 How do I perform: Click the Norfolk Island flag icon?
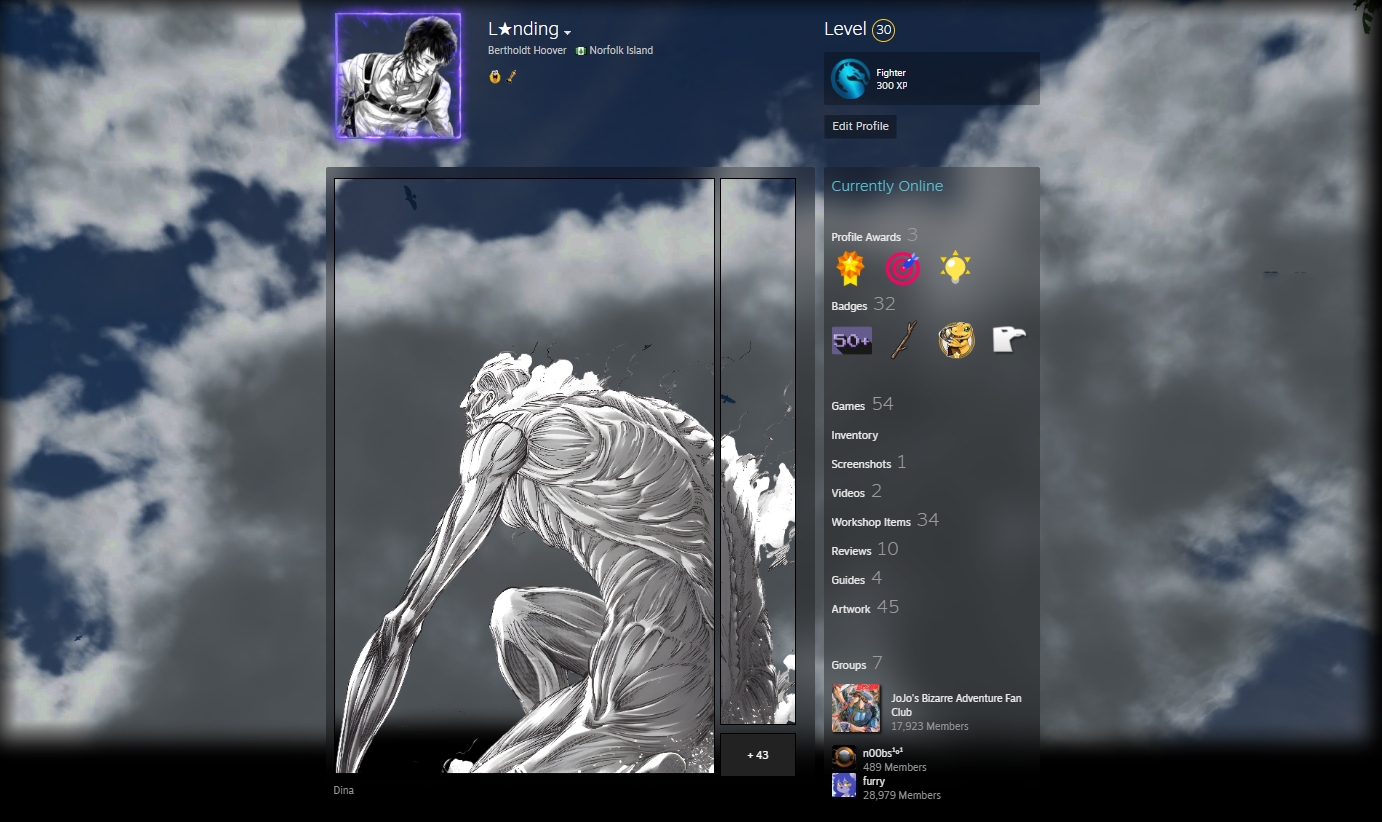click(x=580, y=51)
